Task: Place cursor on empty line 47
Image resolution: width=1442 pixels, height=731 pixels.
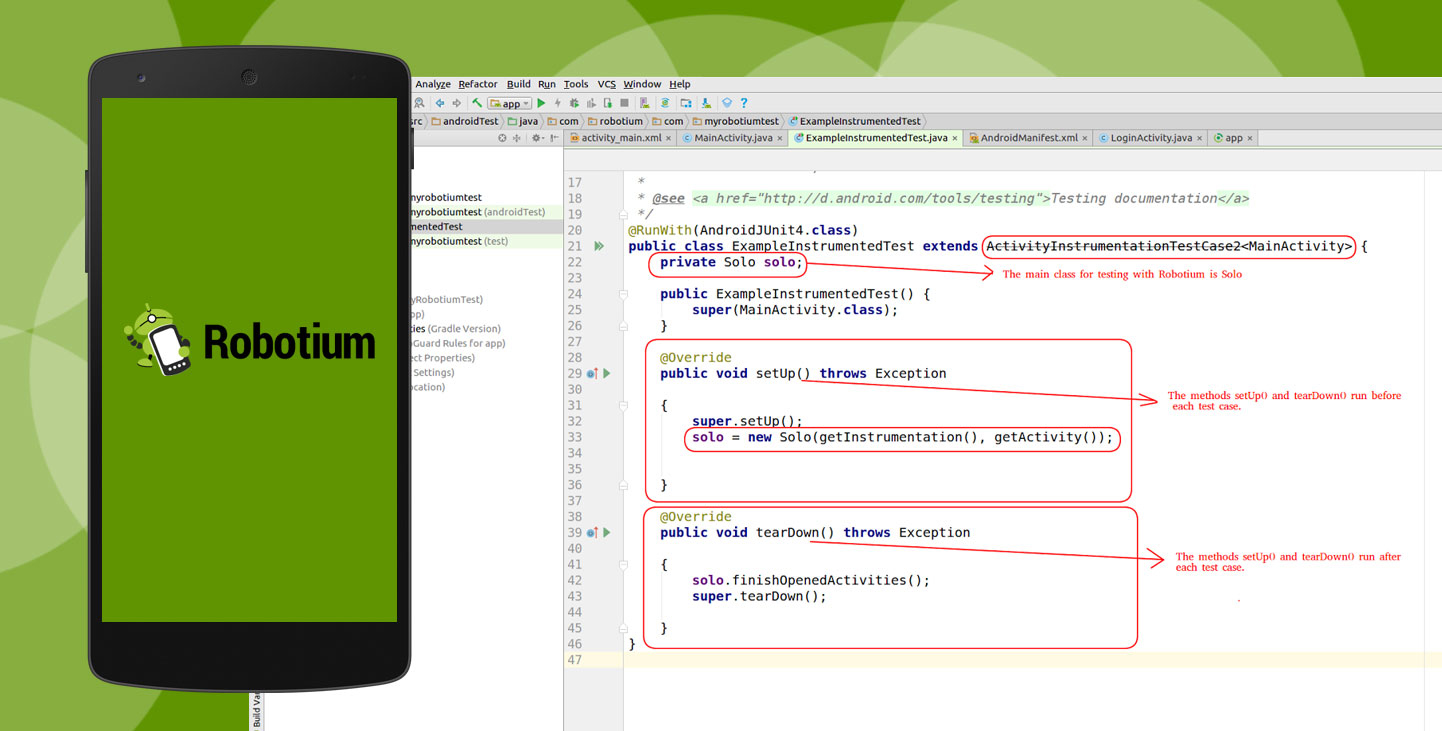Action: [x=1033, y=660]
